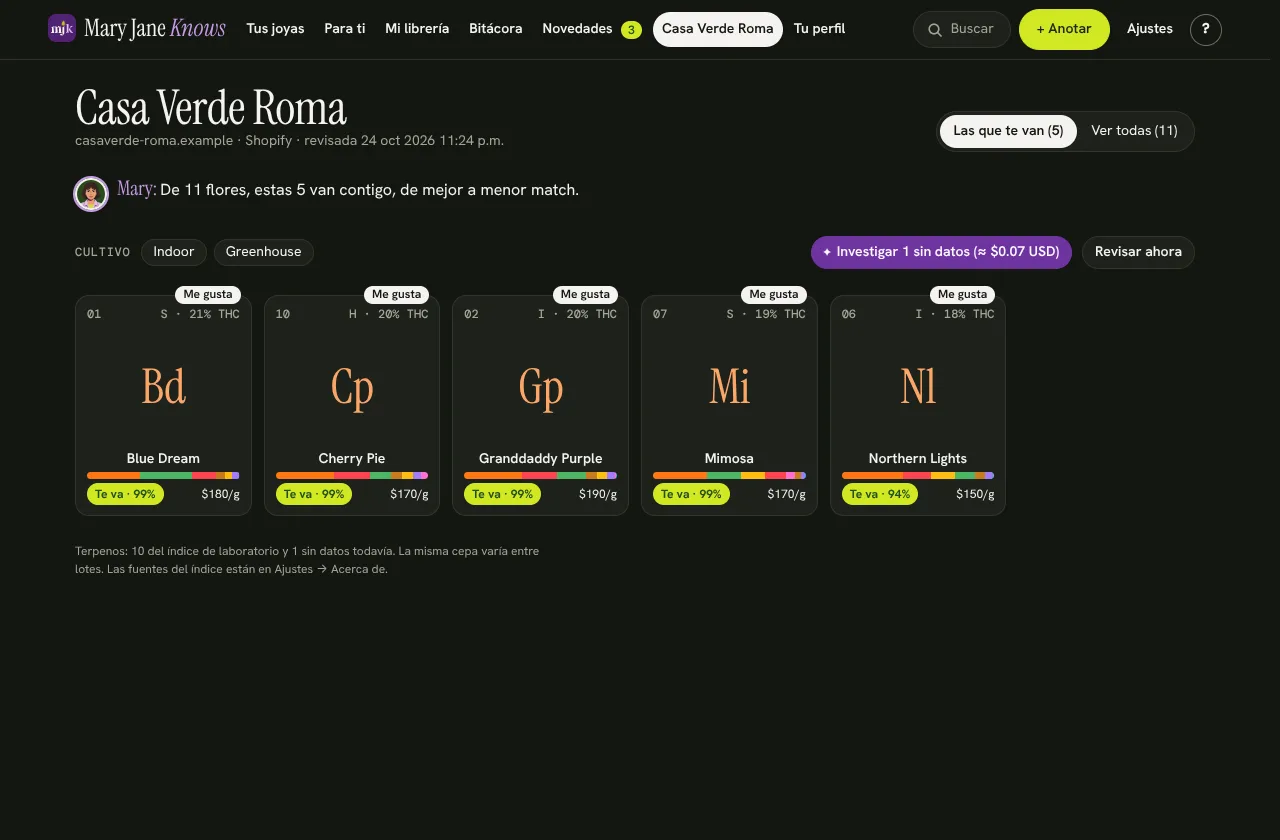Toggle the Indoor cultivo filter

point(174,252)
